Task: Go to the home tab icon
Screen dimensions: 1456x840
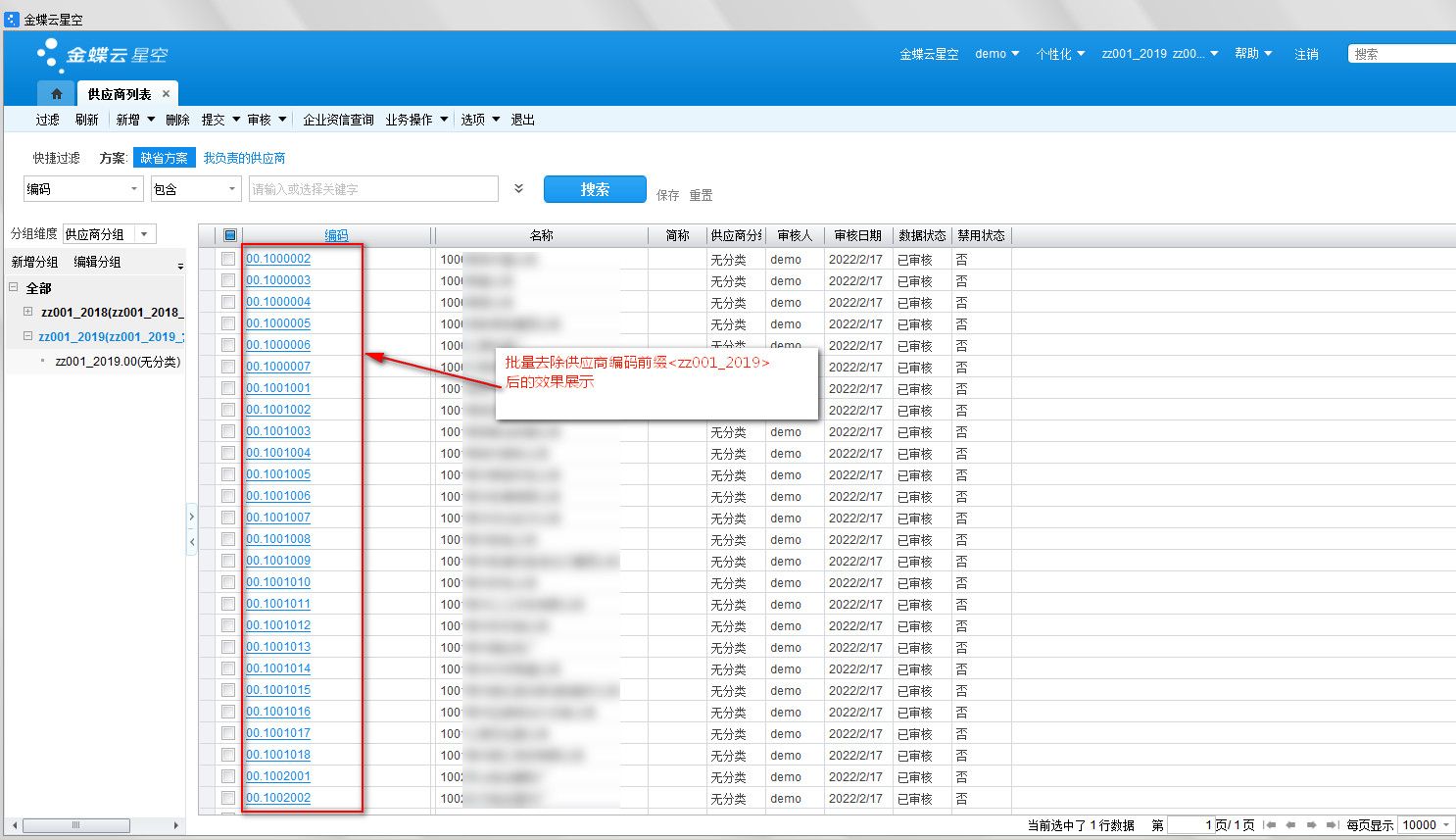Action: (x=56, y=94)
